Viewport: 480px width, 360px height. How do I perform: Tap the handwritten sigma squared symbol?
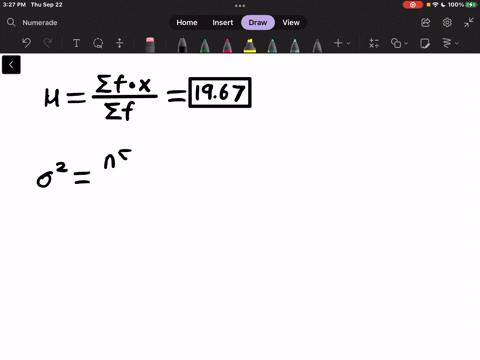point(52,175)
